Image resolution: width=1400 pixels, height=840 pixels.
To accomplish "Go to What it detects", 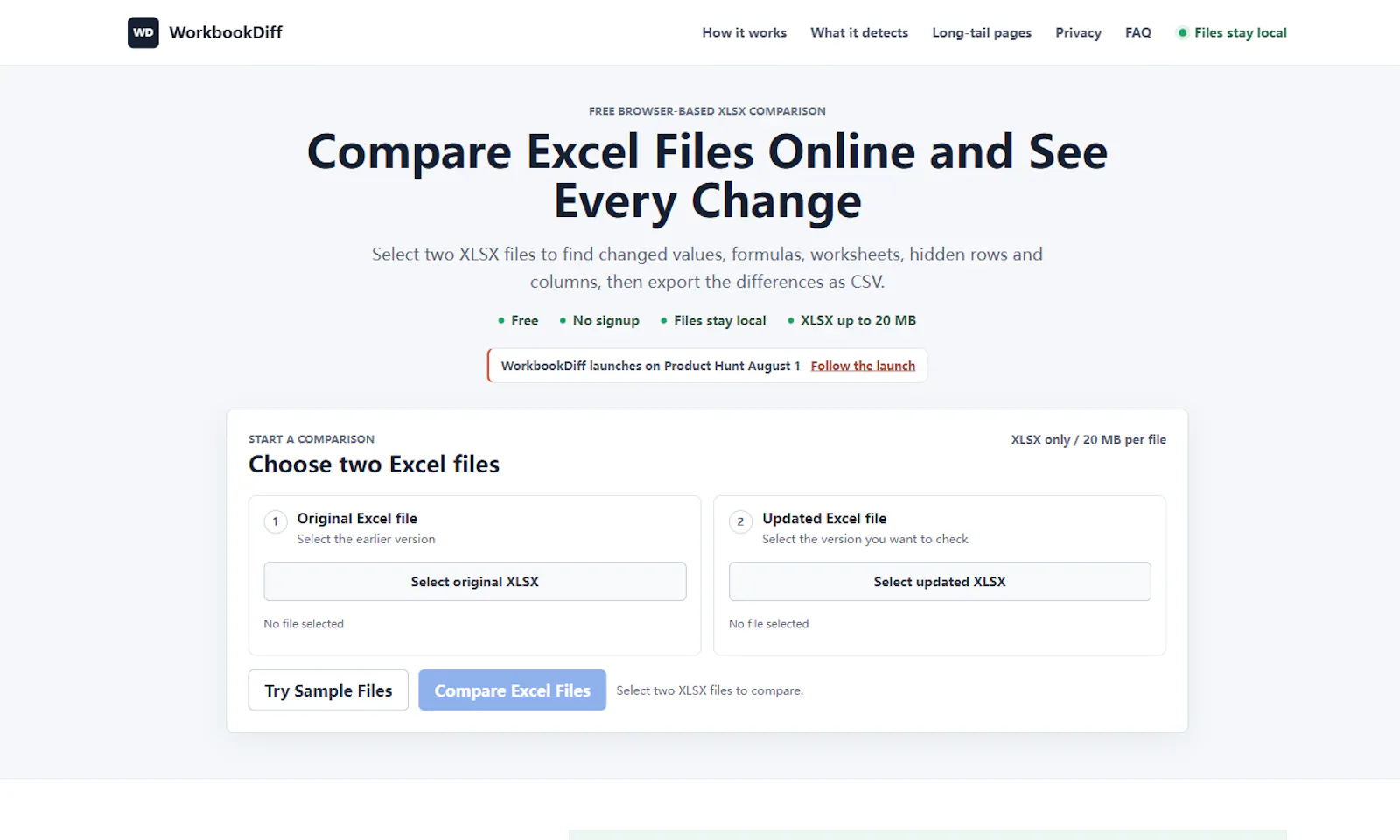I will coord(859,32).
